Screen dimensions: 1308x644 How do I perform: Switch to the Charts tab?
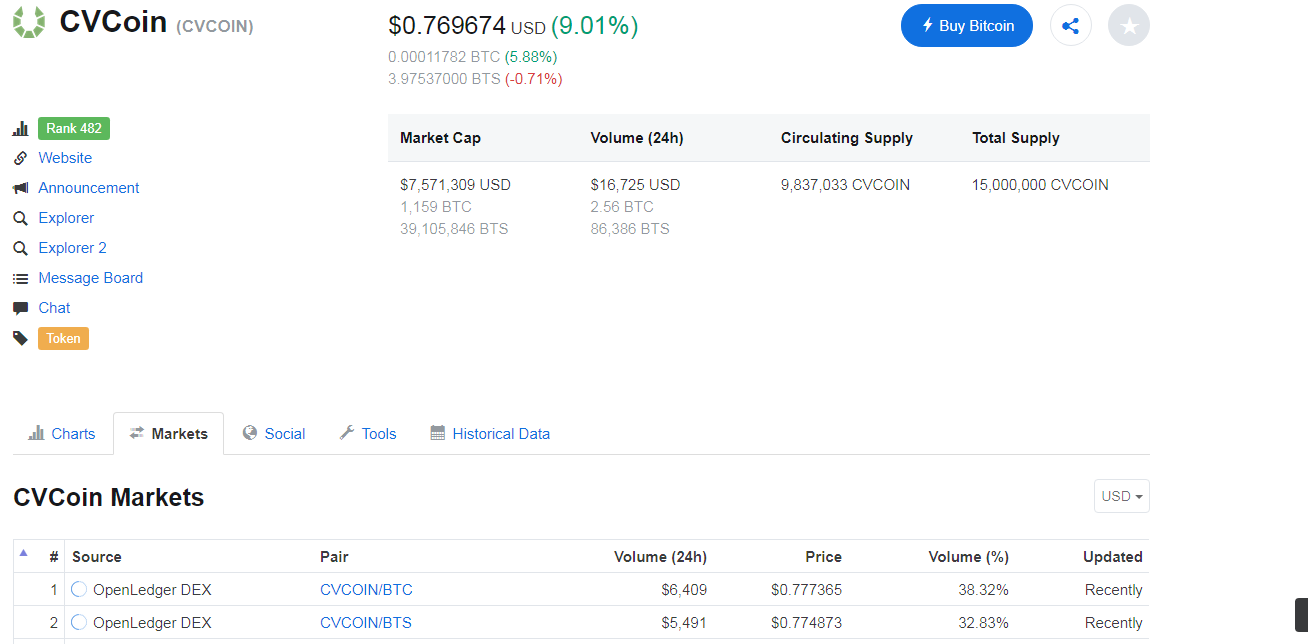[63, 434]
